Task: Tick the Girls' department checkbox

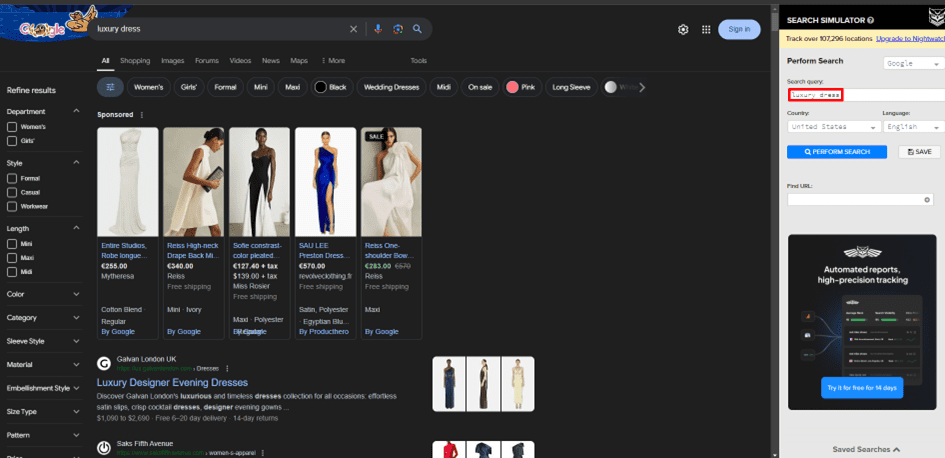Action: [x=11, y=141]
